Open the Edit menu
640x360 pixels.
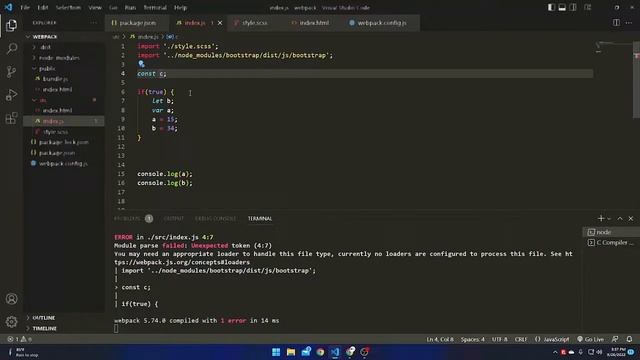(43, 7)
